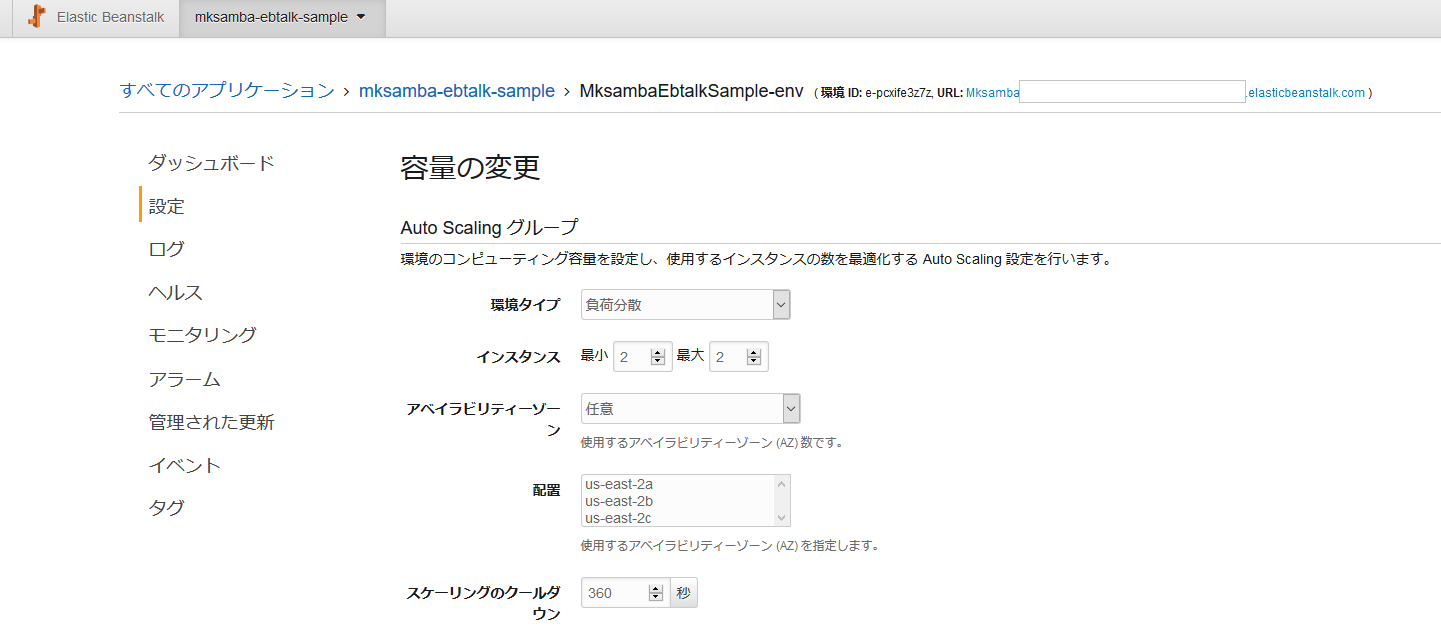The image size is (1441, 630).
Task: Click the Elastic Beanstalk logo icon
Action: [x=37, y=17]
